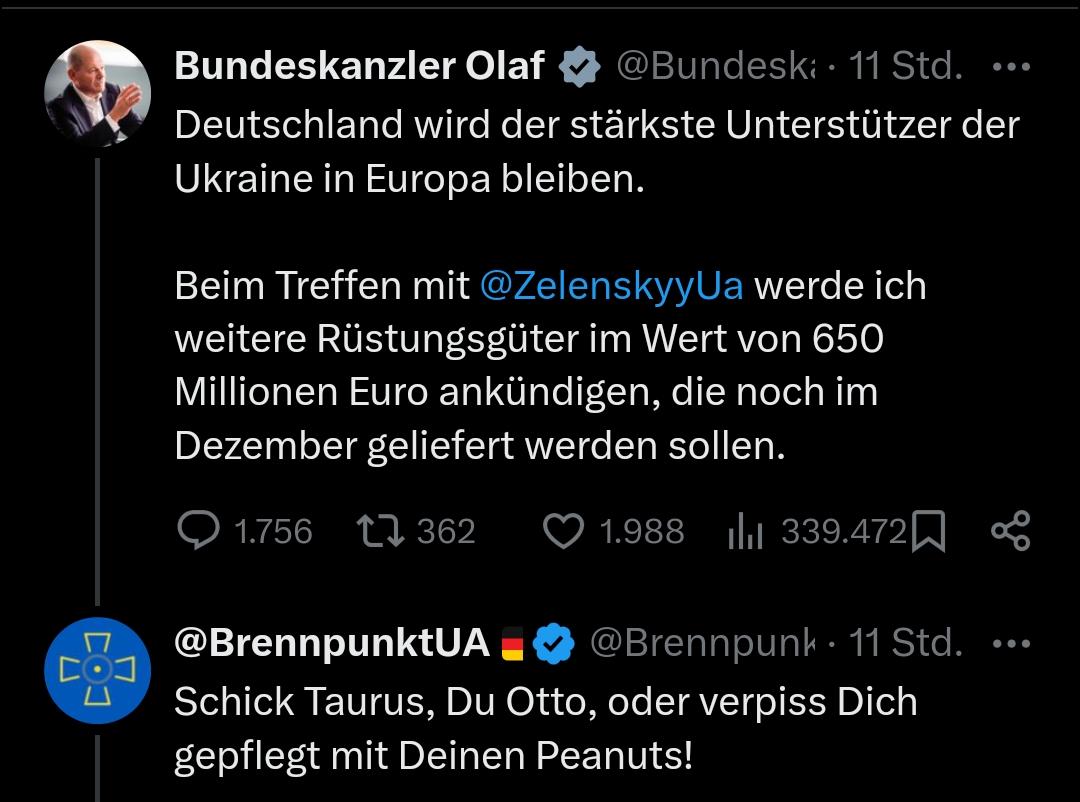
Task: Click the @ZelenskyyUa mention link
Action: (x=611, y=286)
